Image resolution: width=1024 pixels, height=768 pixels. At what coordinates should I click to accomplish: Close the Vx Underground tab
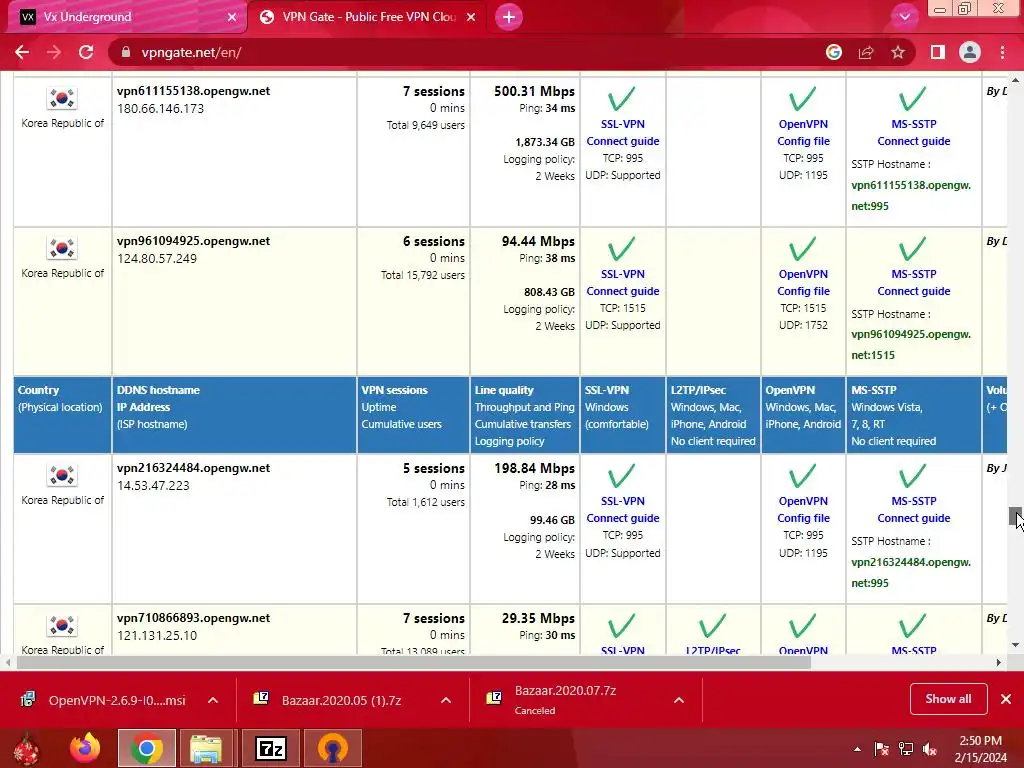(232, 17)
